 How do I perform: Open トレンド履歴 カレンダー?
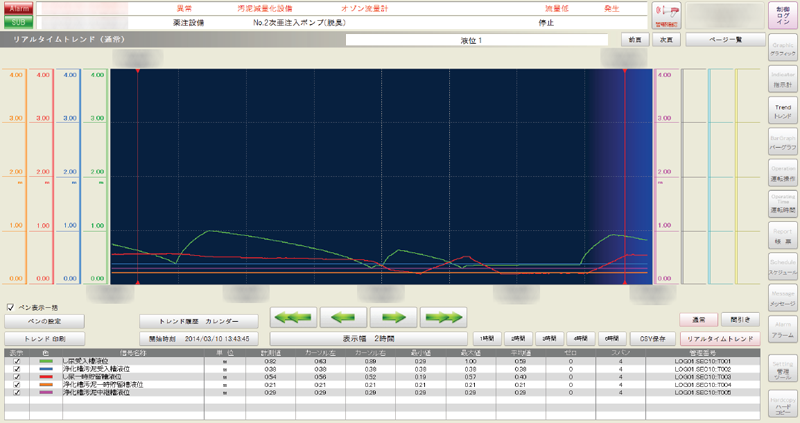198,321
